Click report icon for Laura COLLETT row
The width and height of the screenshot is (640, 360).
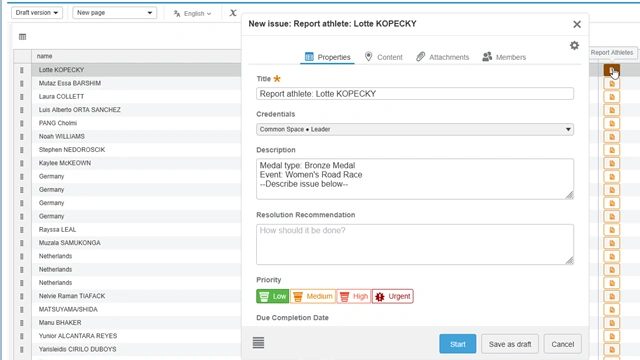(x=611, y=97)
